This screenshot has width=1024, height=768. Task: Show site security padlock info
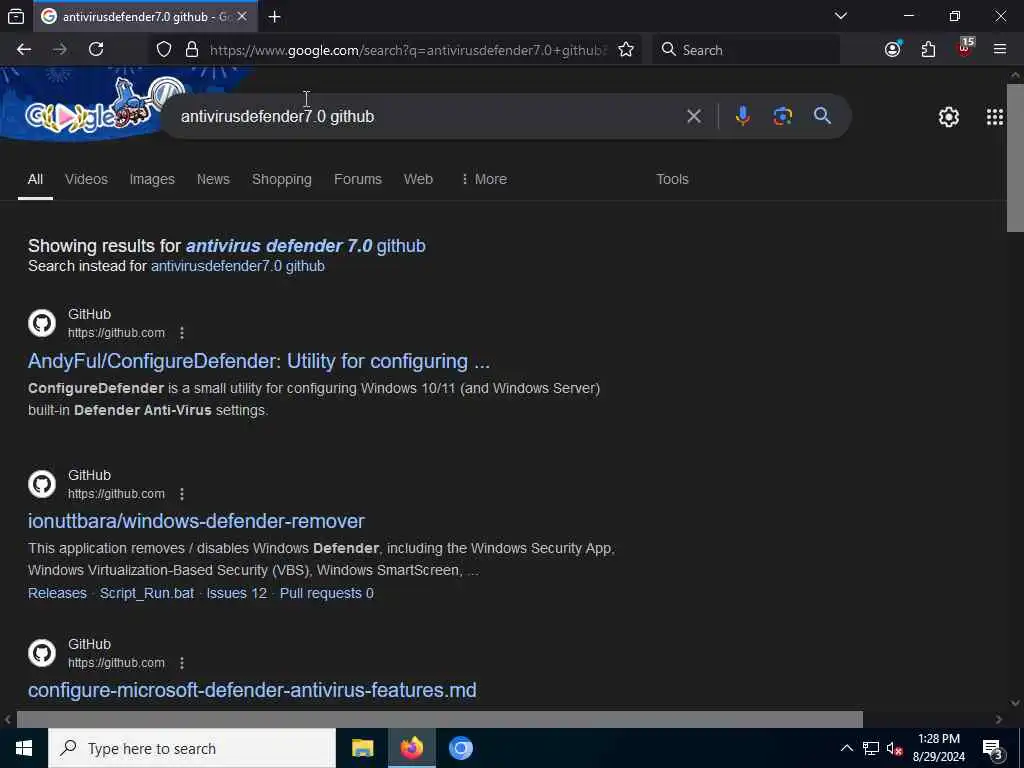click(x=191, y=50)
